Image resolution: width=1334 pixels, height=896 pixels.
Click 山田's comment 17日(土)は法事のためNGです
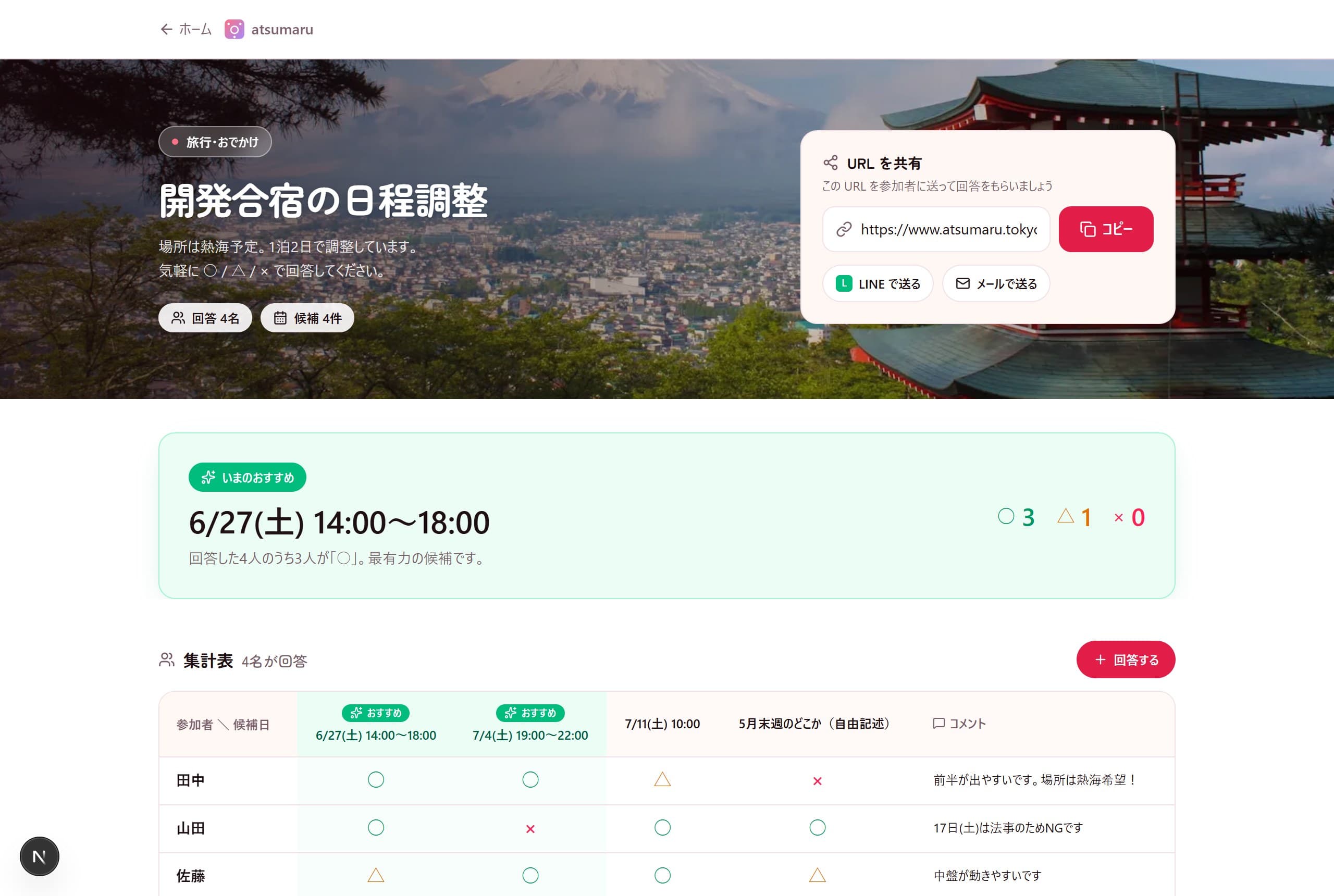point(1008,829)
